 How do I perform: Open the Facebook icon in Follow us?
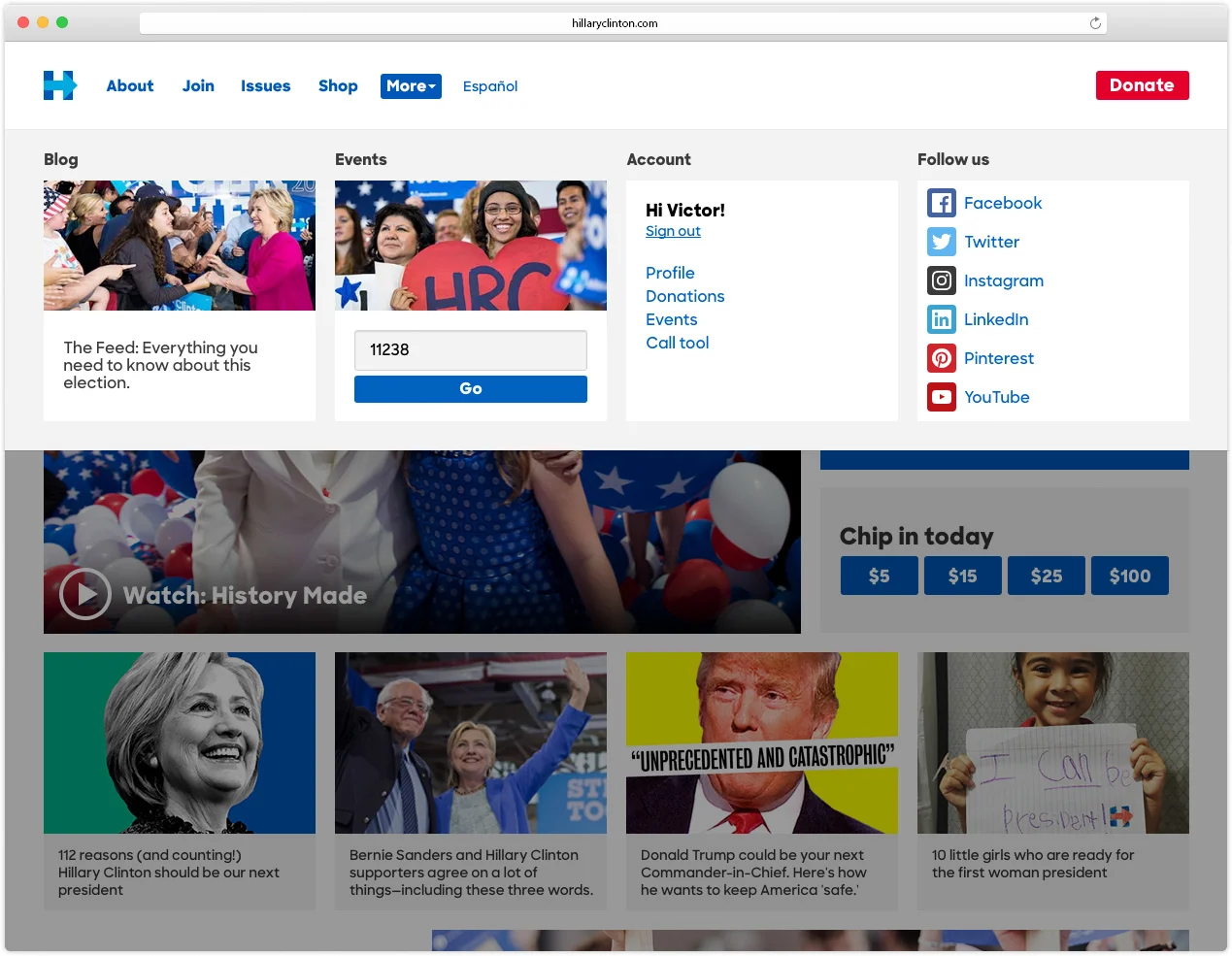(942, 203)
